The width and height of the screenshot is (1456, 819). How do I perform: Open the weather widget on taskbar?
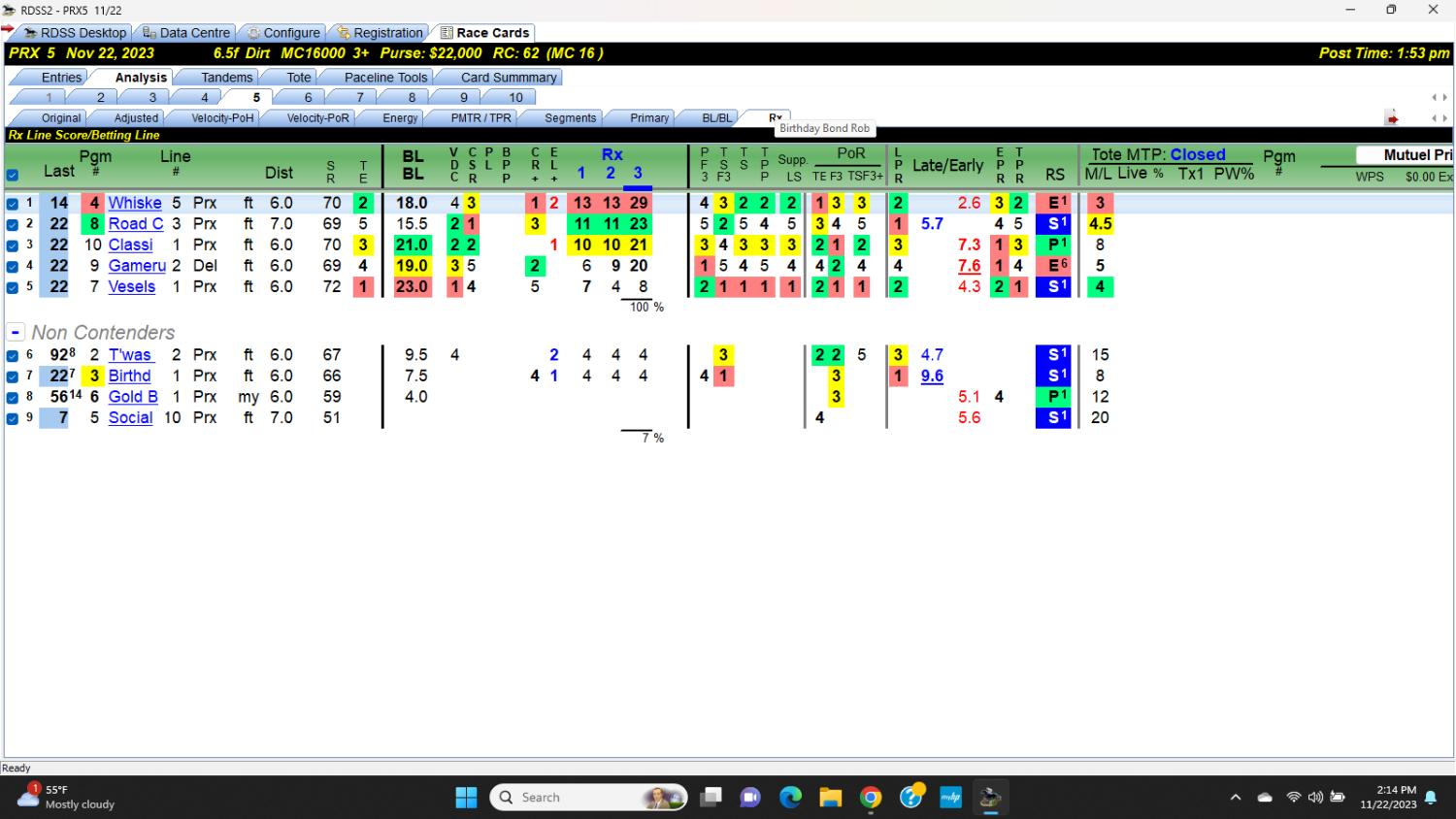[x=66, y=797]
